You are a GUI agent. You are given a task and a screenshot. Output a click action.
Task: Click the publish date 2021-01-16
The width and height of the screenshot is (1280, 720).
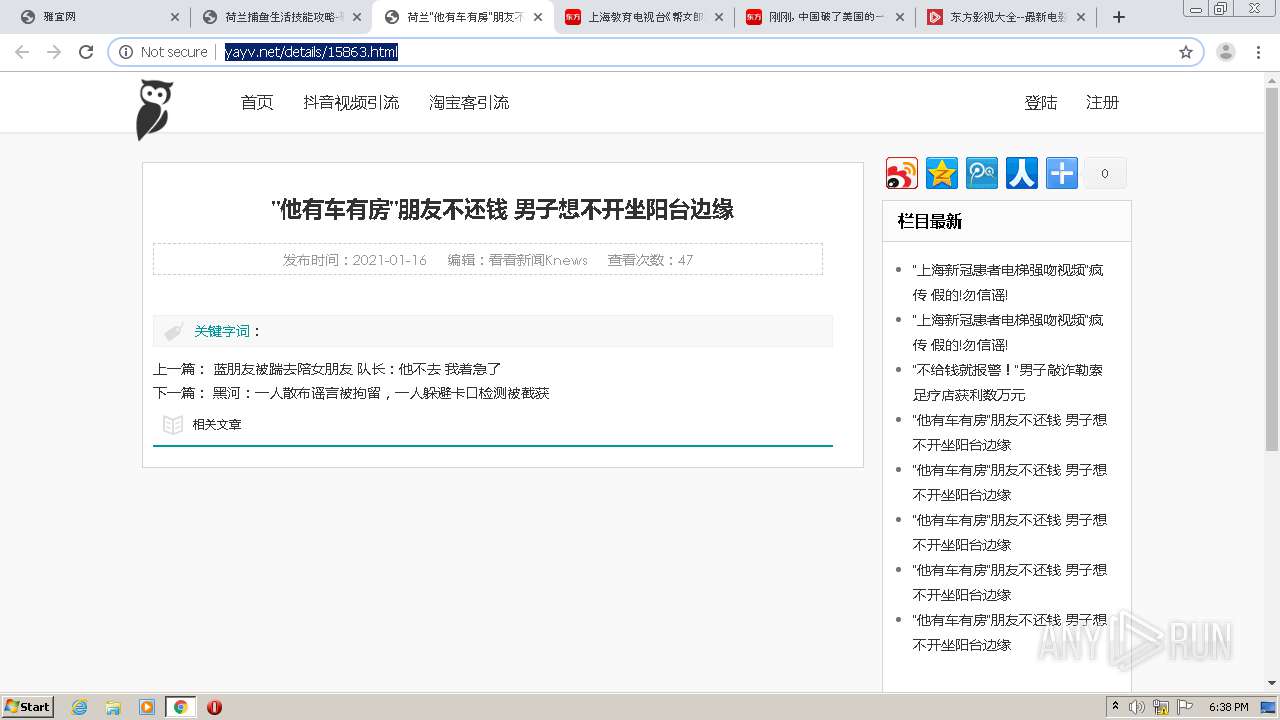(x=390, y=260)
